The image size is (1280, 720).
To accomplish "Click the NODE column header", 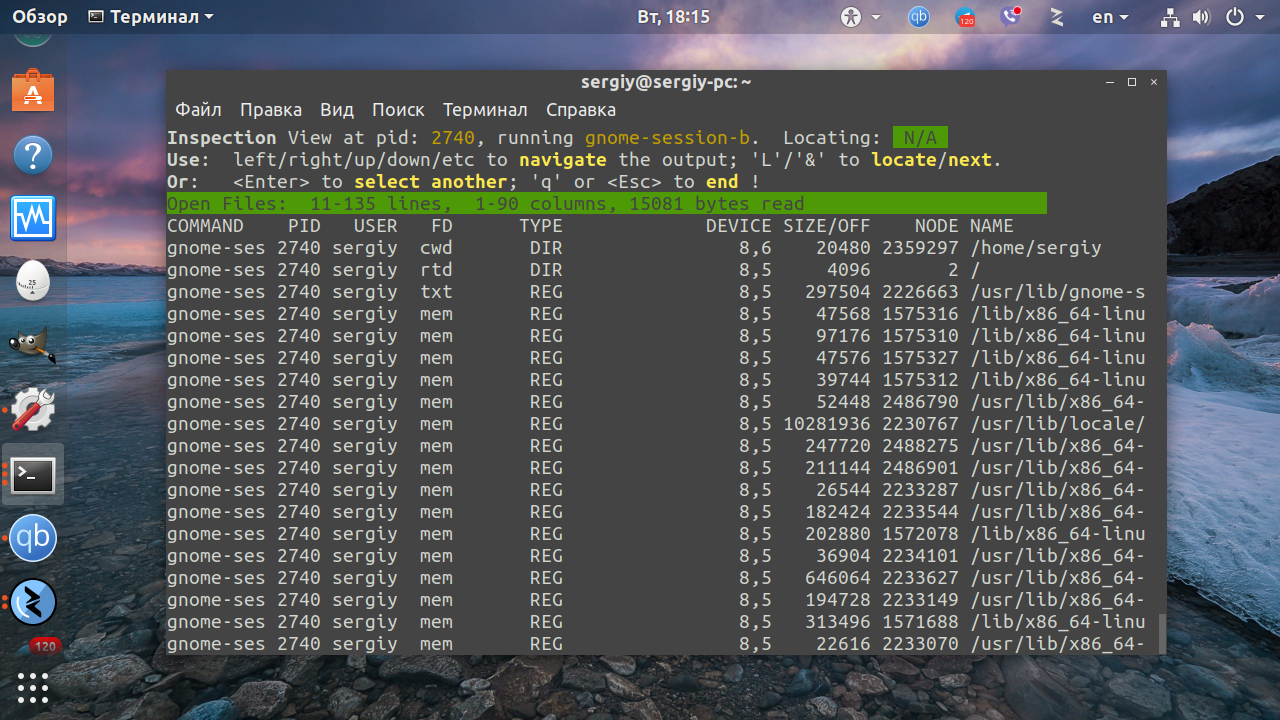I will 936,226.
